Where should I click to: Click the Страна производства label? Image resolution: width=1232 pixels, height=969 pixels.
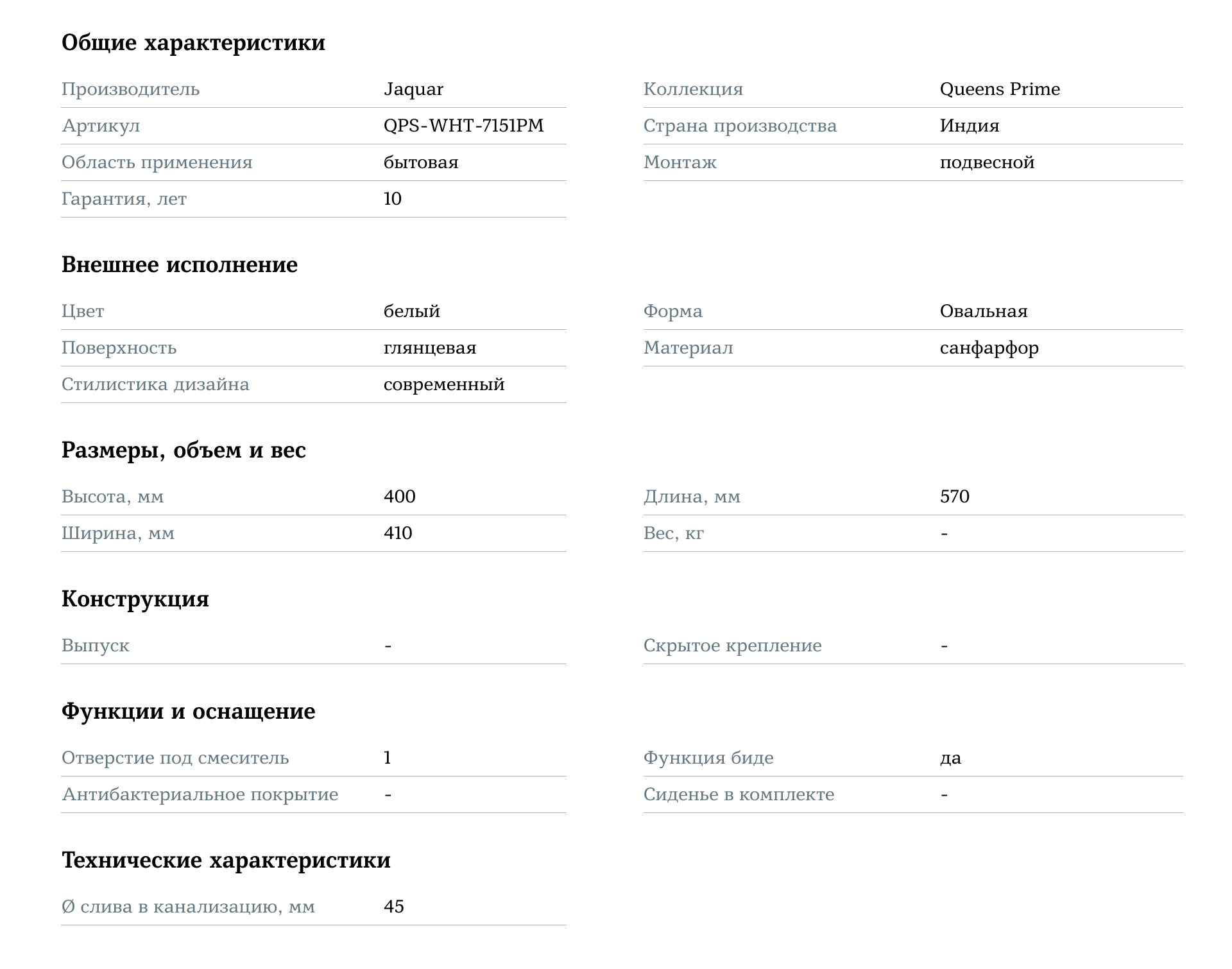tap(740, 126)
